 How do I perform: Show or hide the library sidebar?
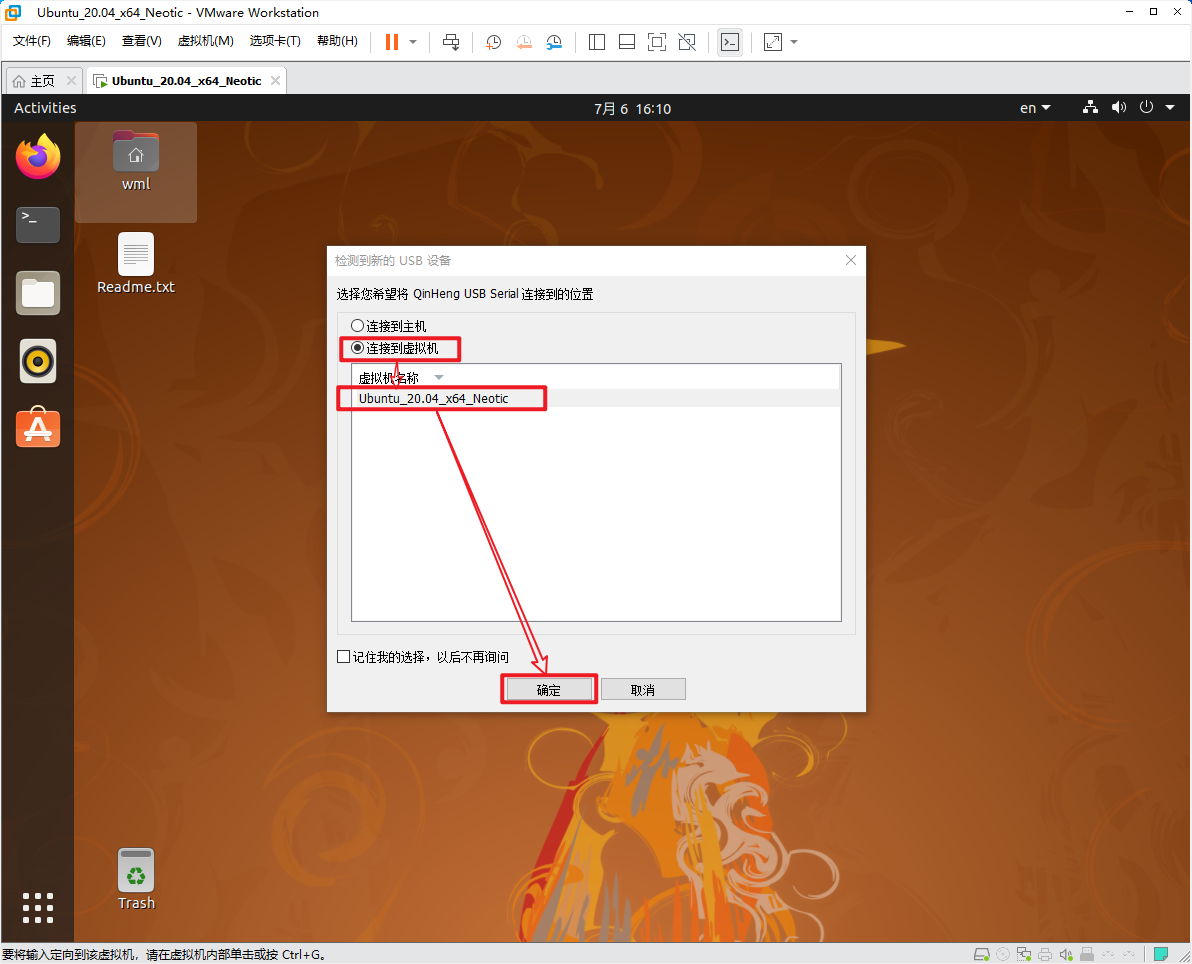tap(597, 42)
